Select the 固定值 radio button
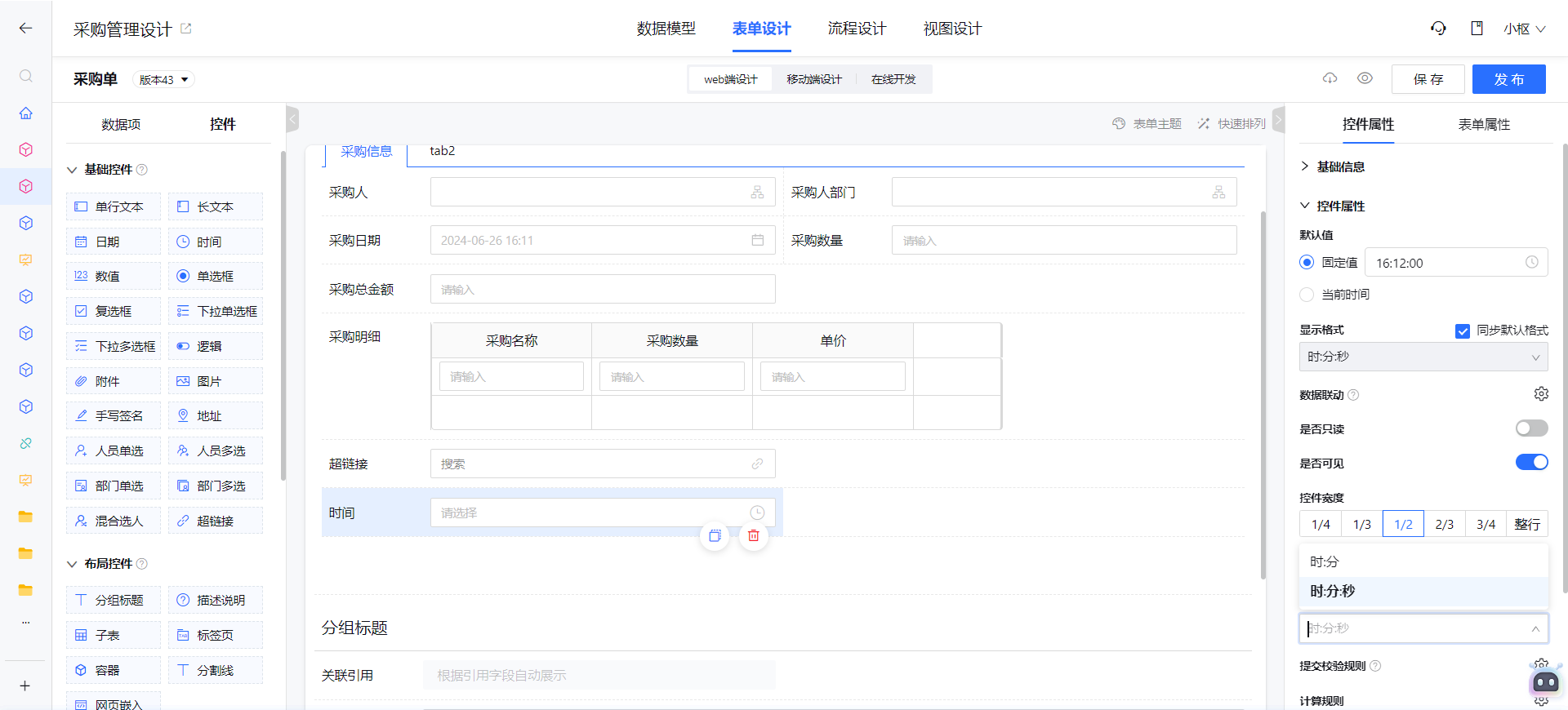The image size is (1568, 710). [1307, 263]
